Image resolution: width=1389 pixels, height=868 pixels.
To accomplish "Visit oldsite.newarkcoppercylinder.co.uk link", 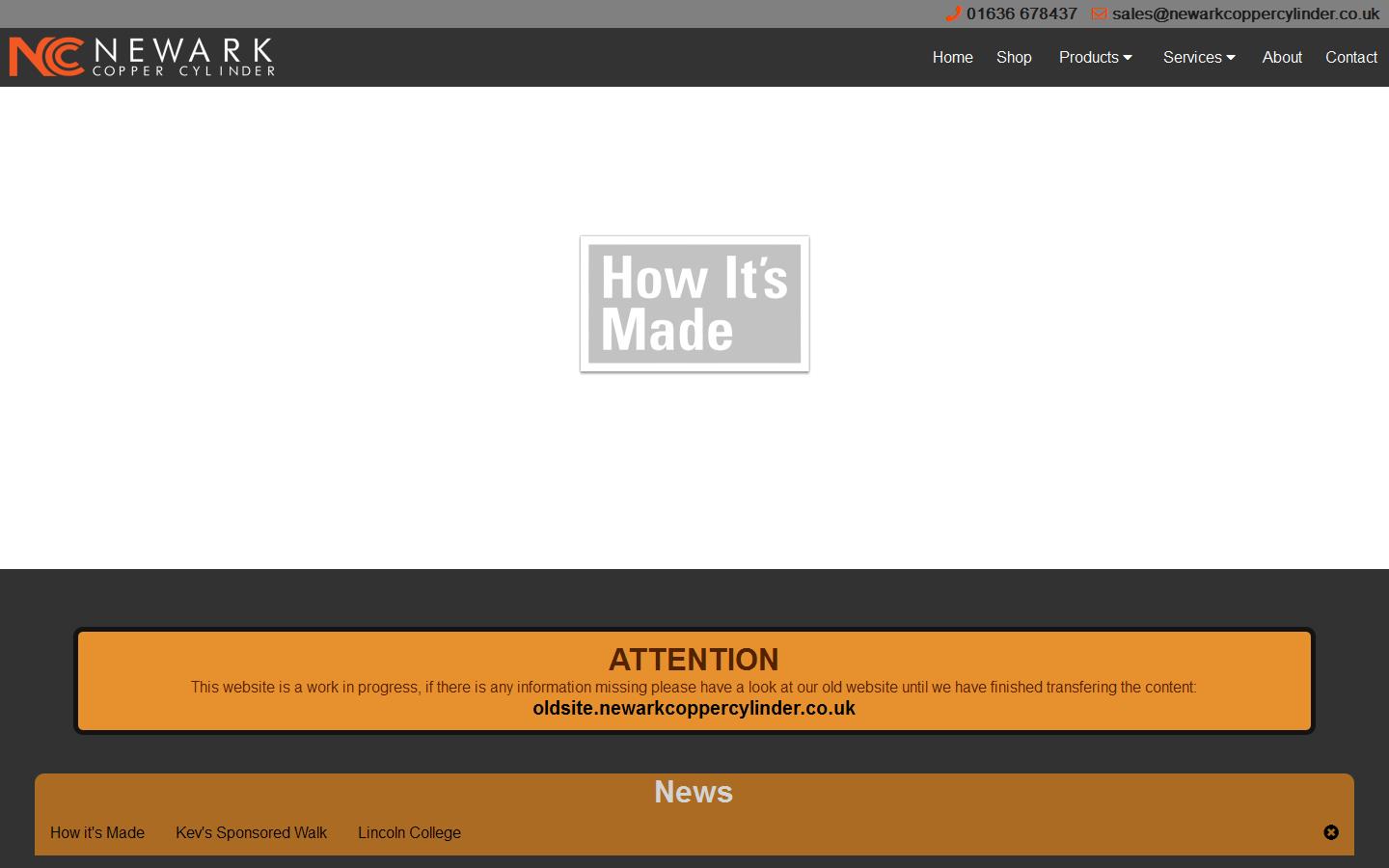I will pyautogui.click(x=694, y=709).
